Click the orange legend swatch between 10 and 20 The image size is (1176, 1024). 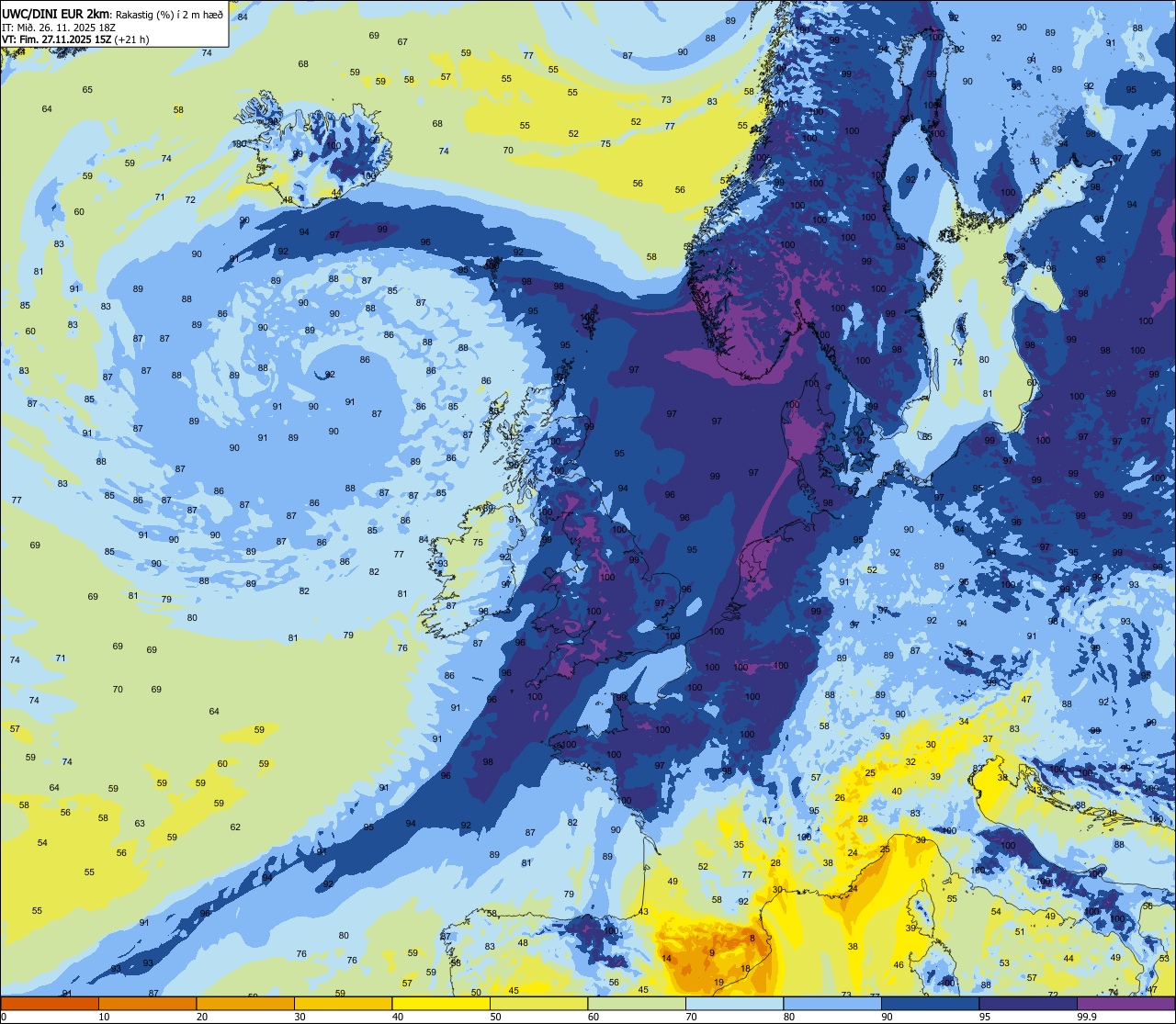(147, 1003)
